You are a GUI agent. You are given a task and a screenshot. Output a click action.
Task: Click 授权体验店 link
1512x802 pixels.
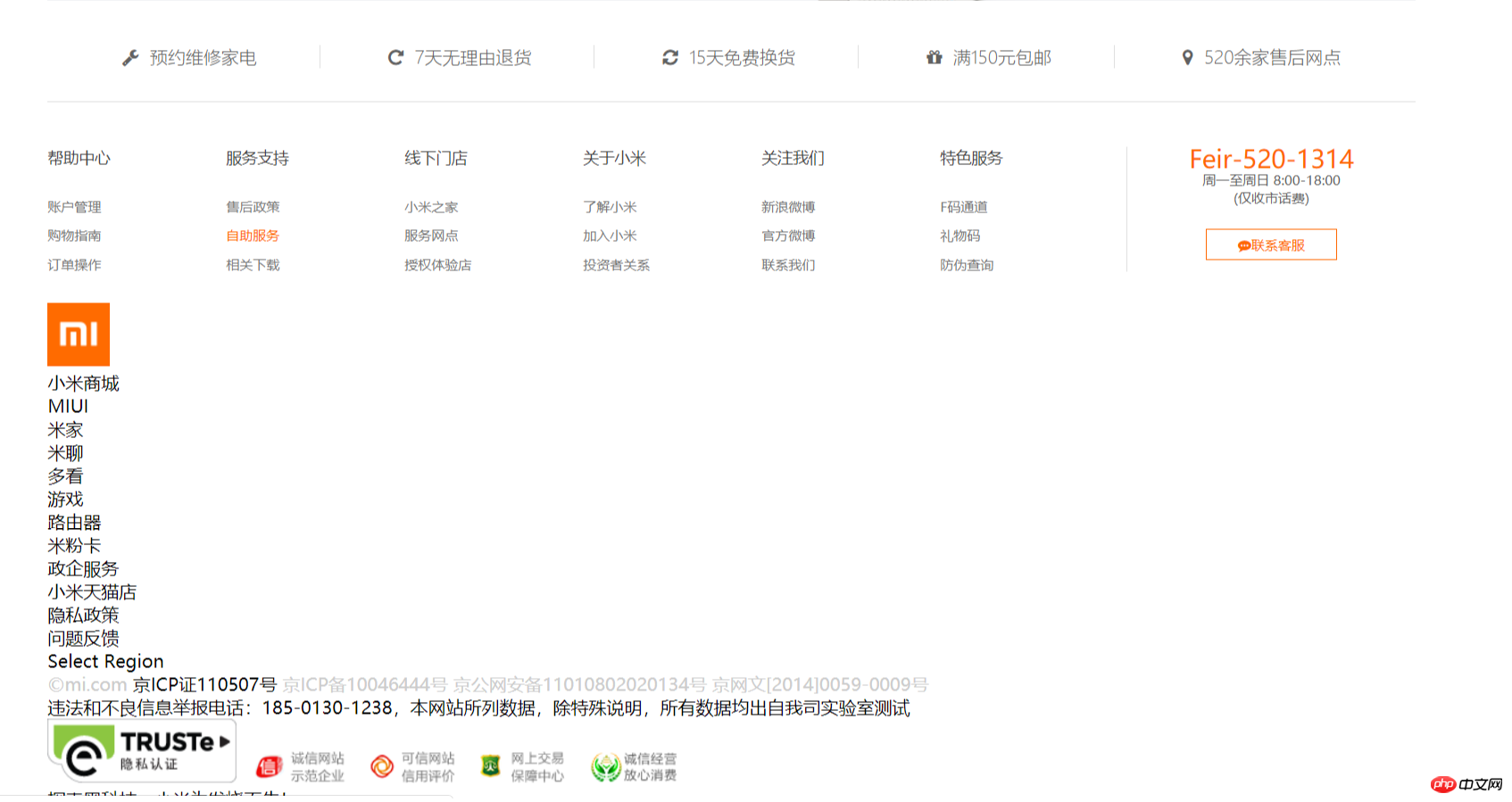point(437,265)
